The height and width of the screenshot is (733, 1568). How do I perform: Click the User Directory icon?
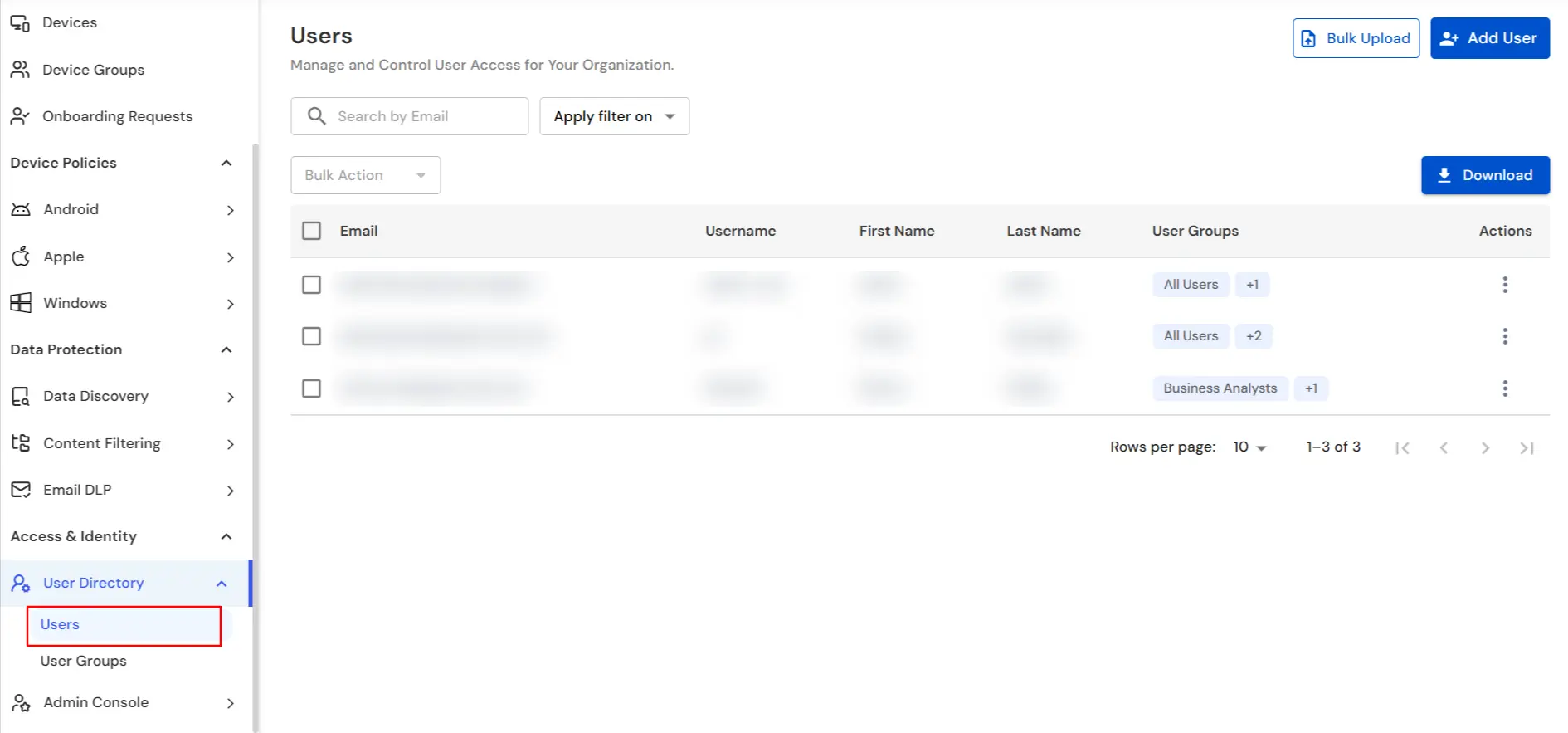(21, 584)
